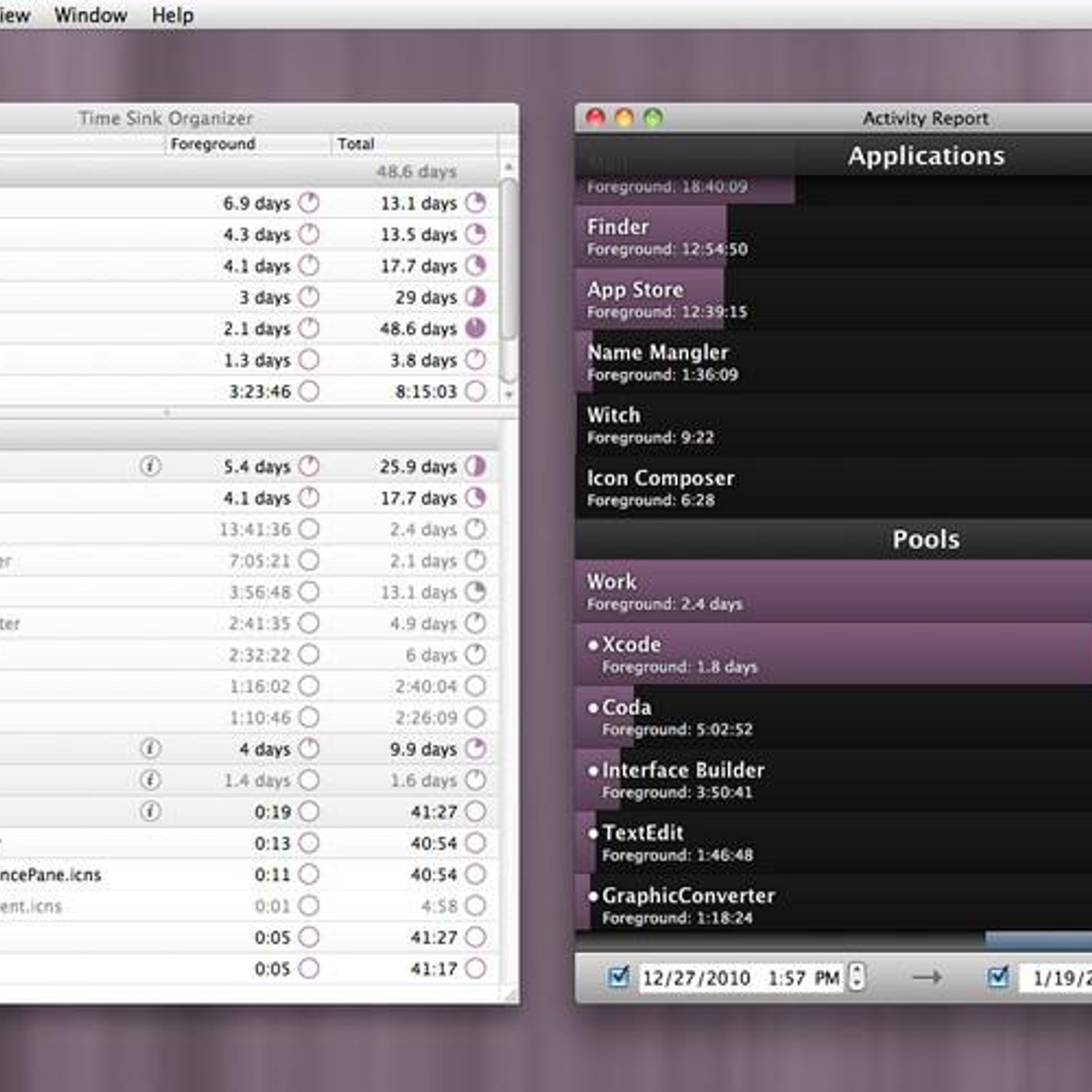Select the Coda pool item
This screenshot has width=1092, height=1092.
834,717
